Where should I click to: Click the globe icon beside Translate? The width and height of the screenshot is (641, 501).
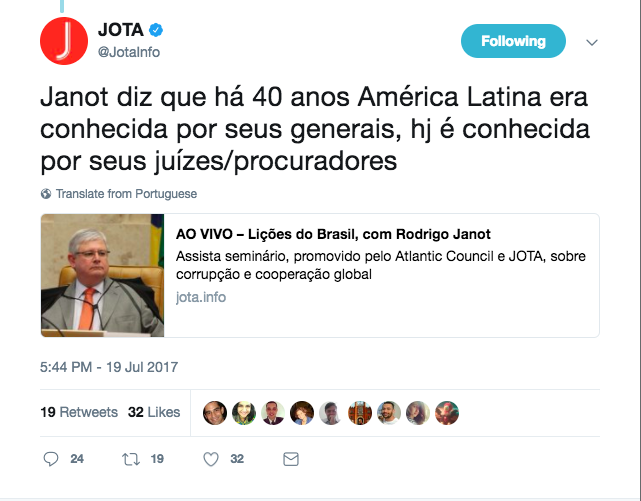[x=46, y=194]
